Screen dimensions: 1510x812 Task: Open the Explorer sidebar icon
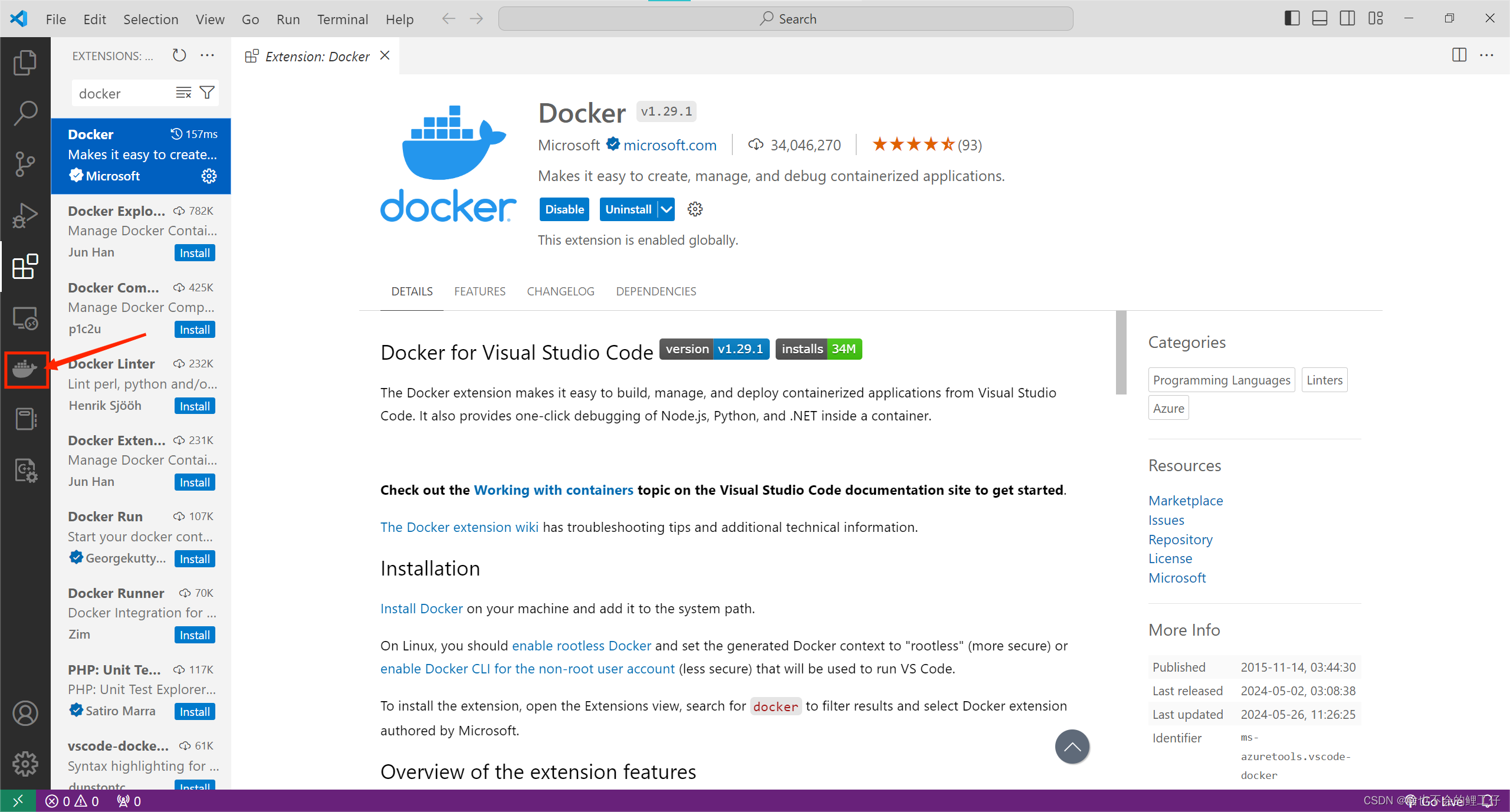coord(26,62)
